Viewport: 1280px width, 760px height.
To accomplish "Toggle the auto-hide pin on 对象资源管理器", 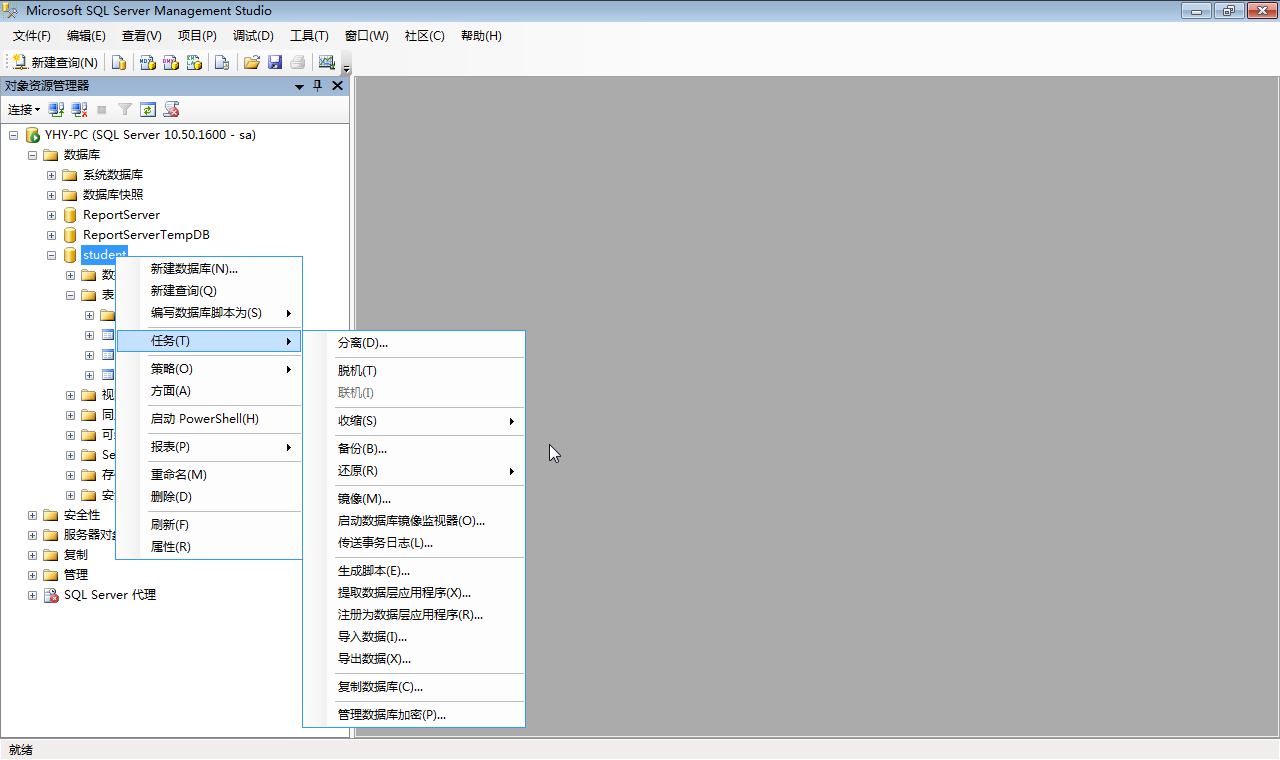I will click(318, 86).
